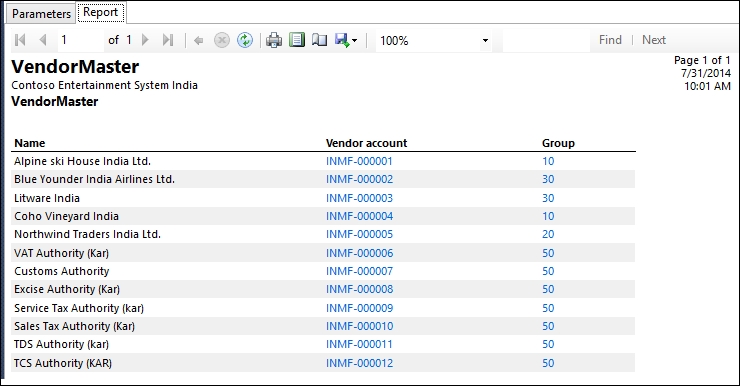
Task: Switch to print layout view
Action: 297,40
